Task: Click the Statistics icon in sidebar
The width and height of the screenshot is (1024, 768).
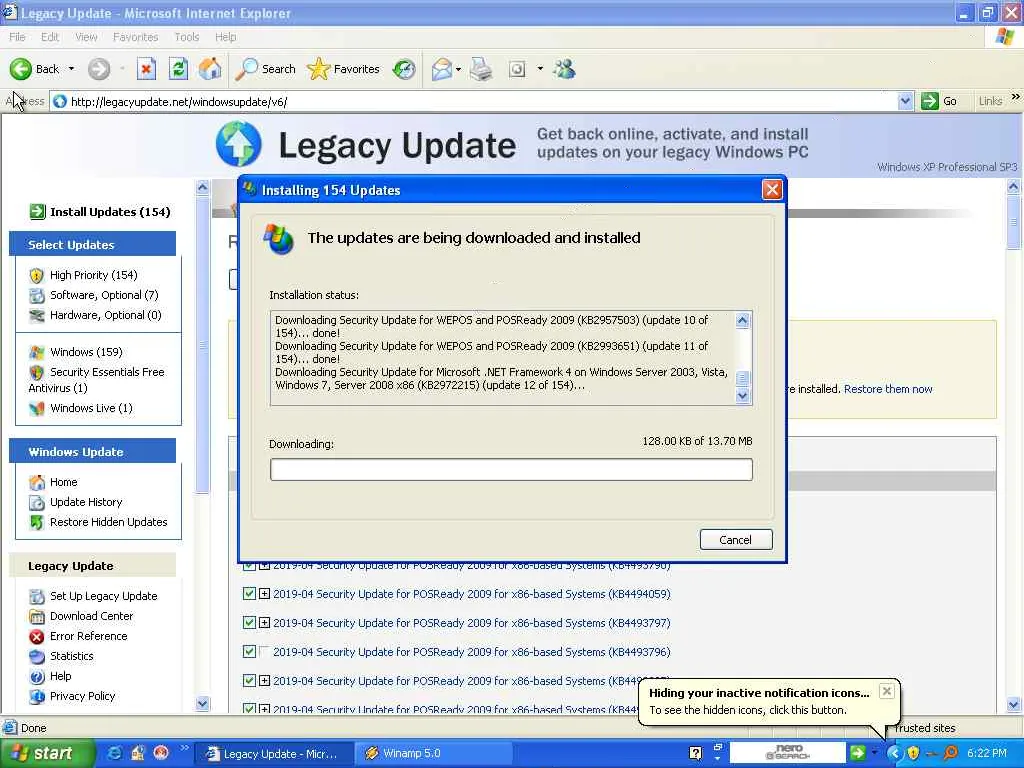Action: [x=37, y=656]
